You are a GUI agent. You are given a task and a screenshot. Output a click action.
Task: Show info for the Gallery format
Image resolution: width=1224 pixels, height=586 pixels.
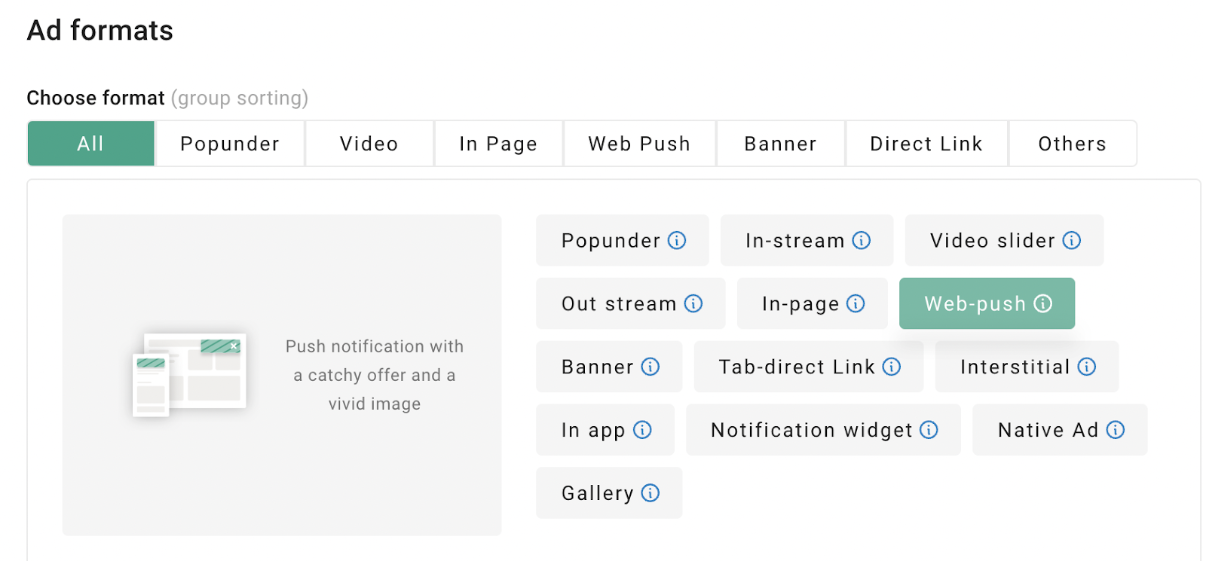(x=651, y=493)
